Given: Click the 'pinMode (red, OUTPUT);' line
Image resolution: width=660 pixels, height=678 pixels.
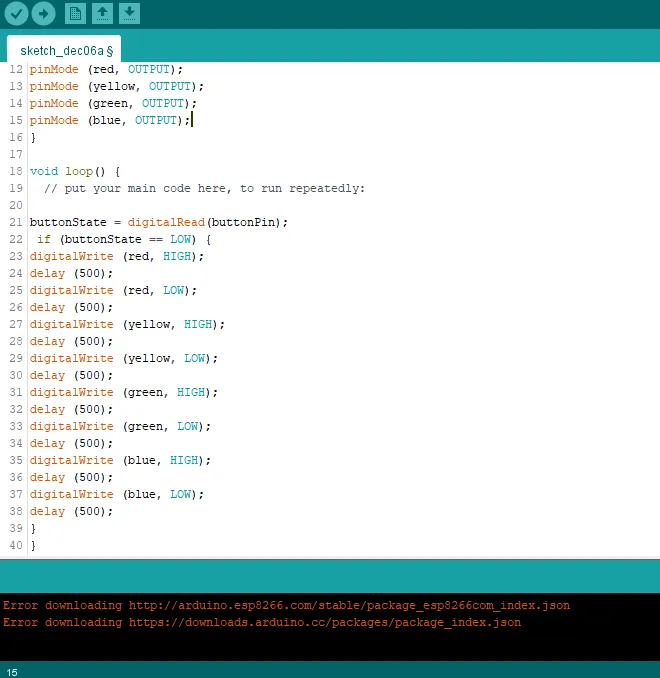Looking at the screenshot, I should [106, 70].
